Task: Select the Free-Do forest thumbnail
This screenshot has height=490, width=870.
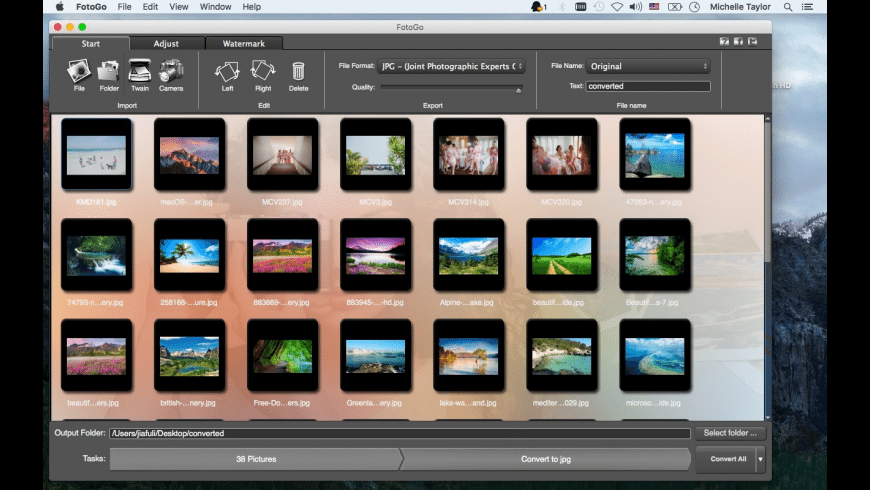Action: coord(282,356)
